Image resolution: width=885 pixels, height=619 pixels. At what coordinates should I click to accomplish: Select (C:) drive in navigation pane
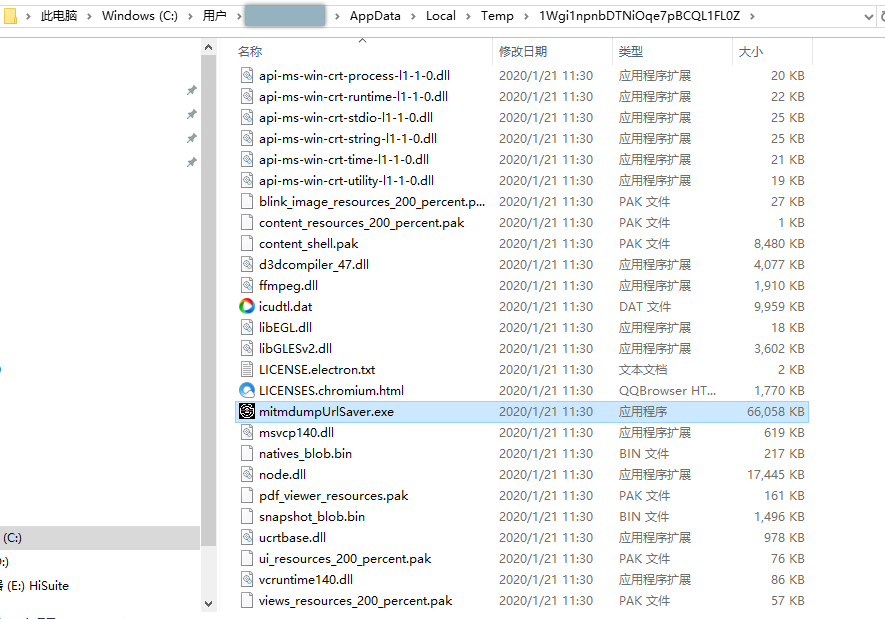[x=99, y=538]
